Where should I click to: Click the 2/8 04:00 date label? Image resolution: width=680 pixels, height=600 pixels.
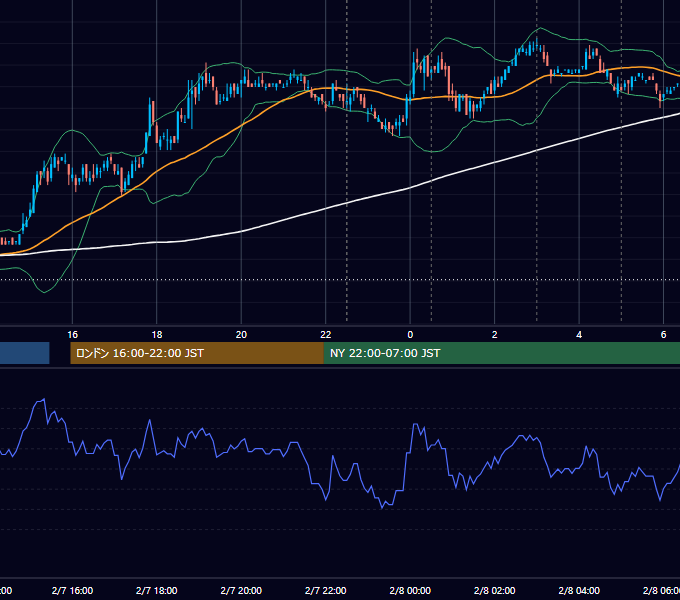point(579,590)
